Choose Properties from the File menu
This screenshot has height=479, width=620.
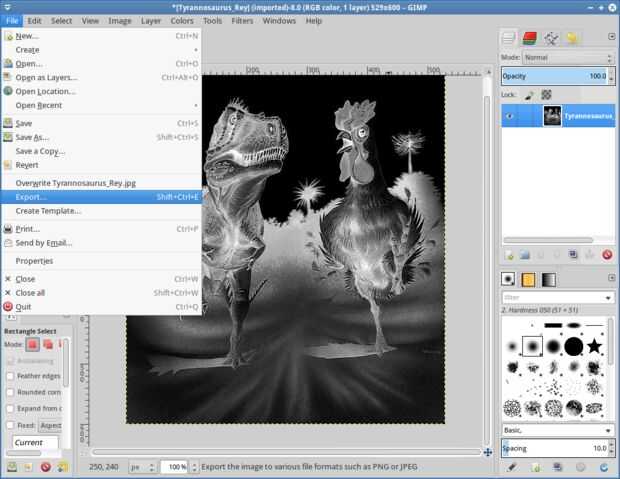click(101, 261)
